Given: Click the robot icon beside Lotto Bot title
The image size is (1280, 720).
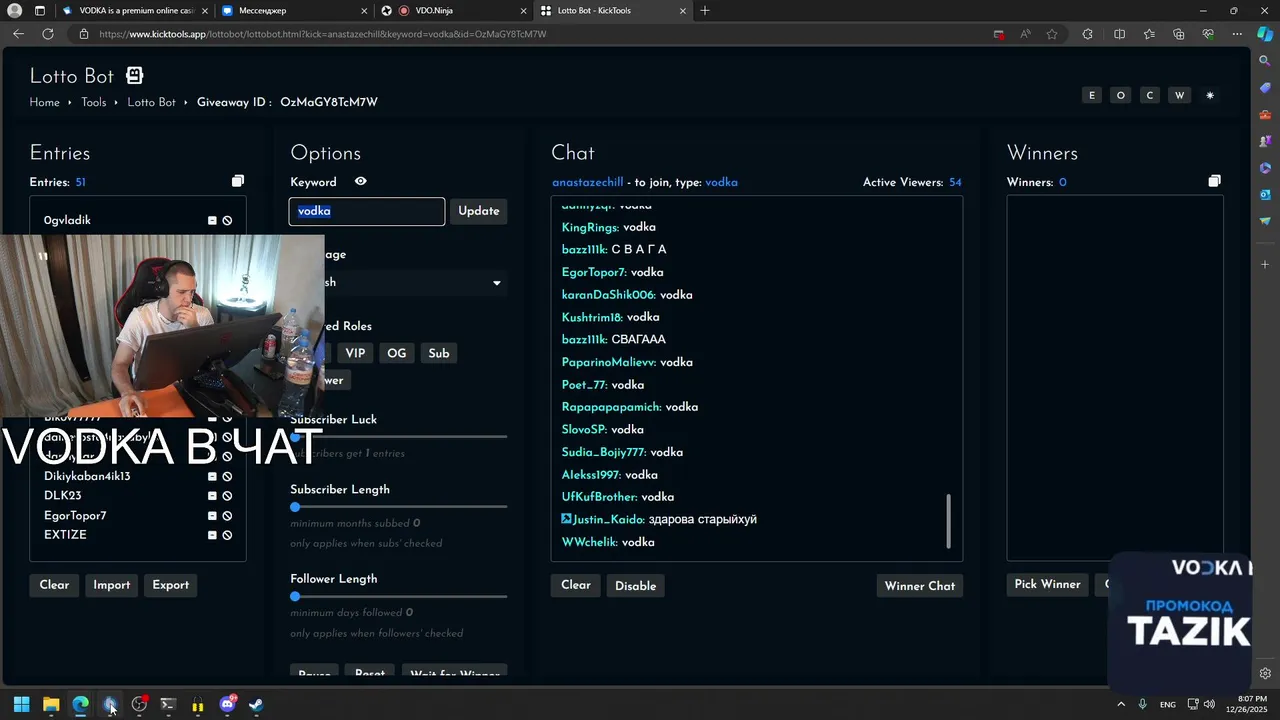Looking at the screenshot, I should point(134,75).
